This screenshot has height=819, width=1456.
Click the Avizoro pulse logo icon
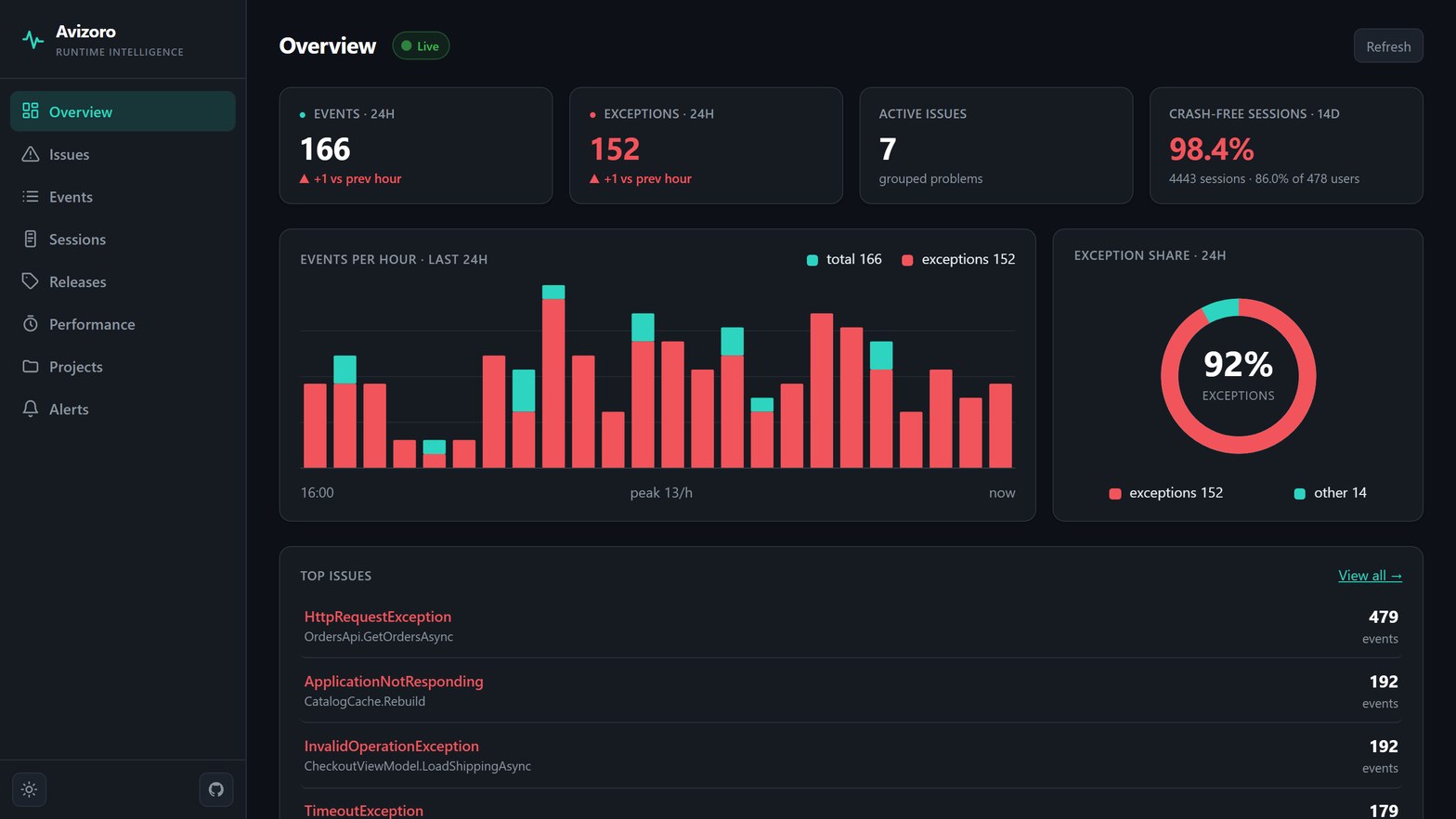(x=32, y=40)
